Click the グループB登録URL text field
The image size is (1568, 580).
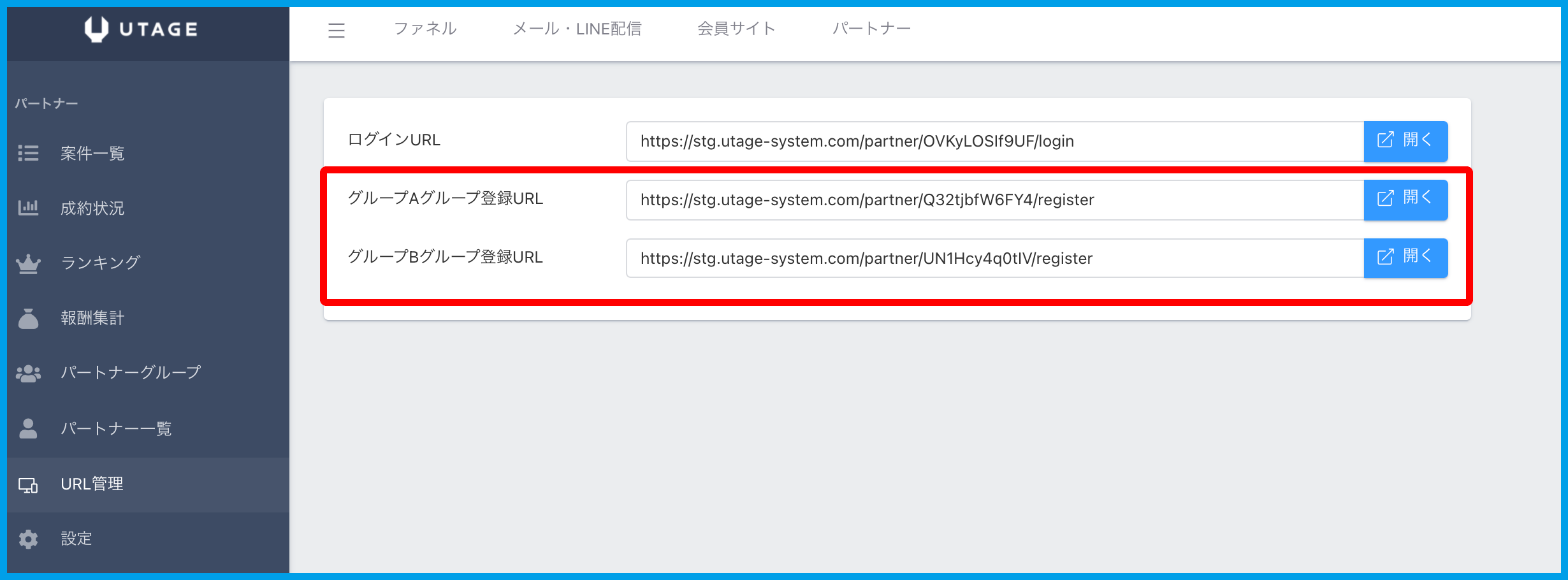click(994, 259)
